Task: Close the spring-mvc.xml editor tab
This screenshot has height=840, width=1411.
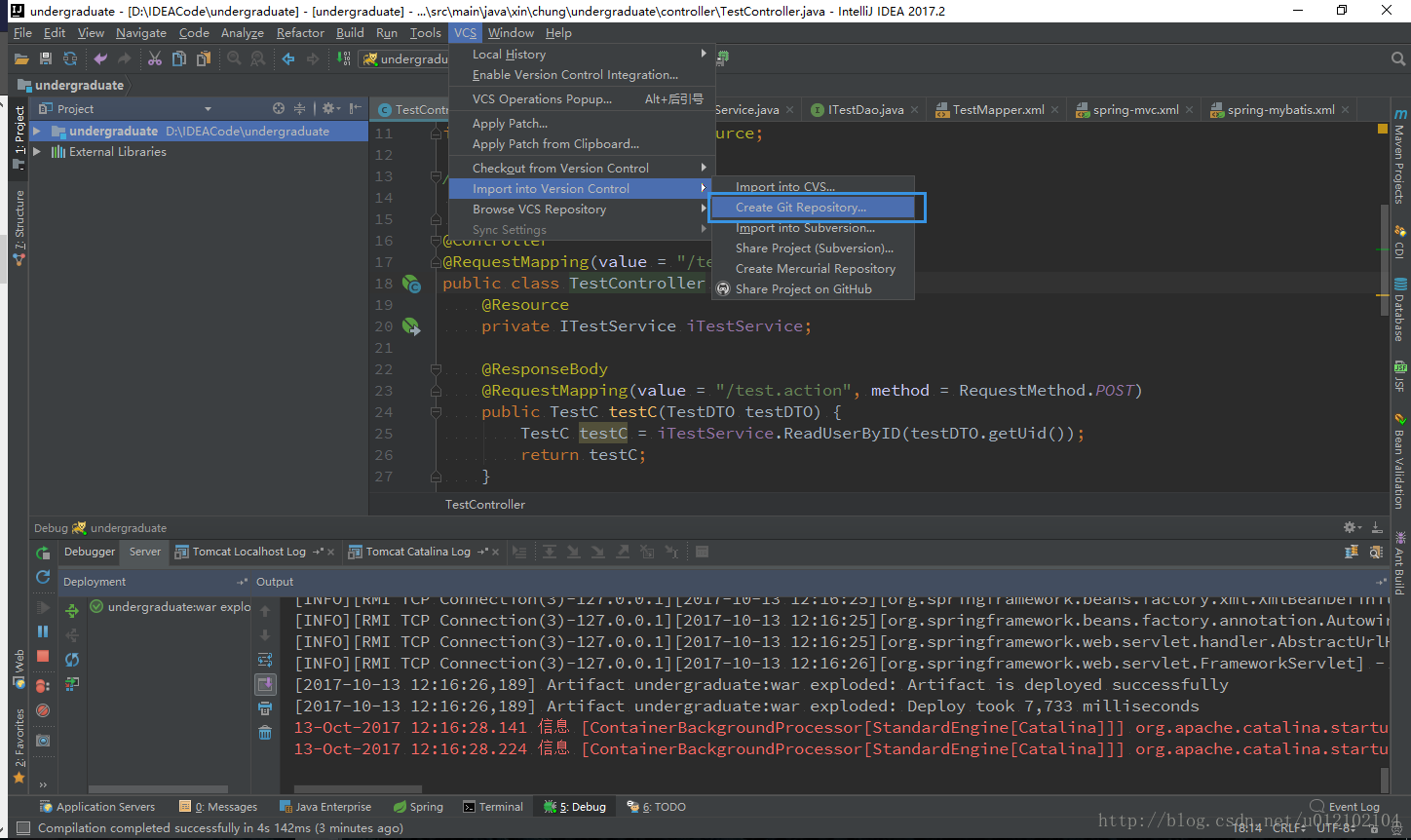Action: pyautogui.click(x=1189, y=110)
